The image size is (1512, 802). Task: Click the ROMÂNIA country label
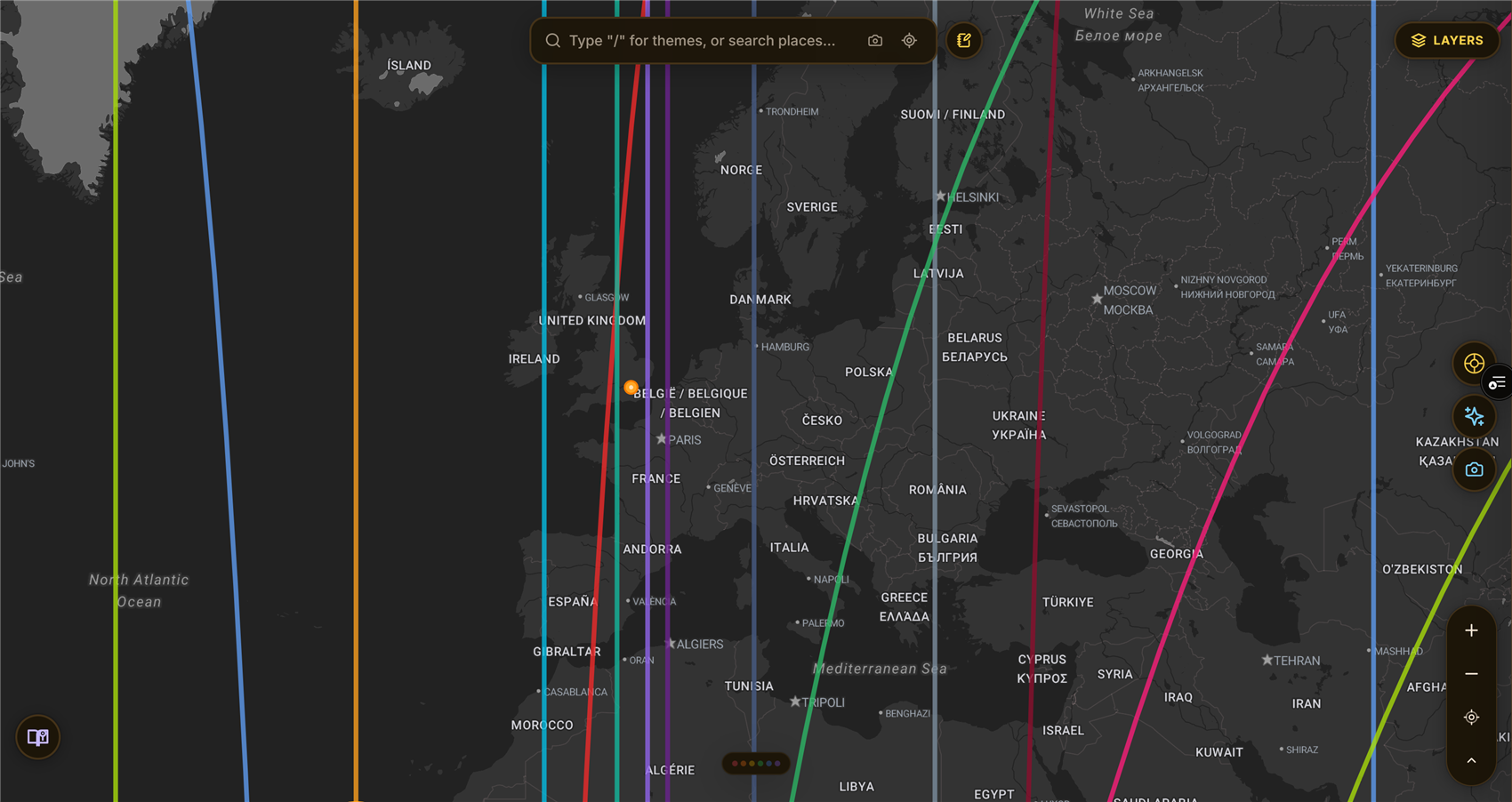coord(937,490)
